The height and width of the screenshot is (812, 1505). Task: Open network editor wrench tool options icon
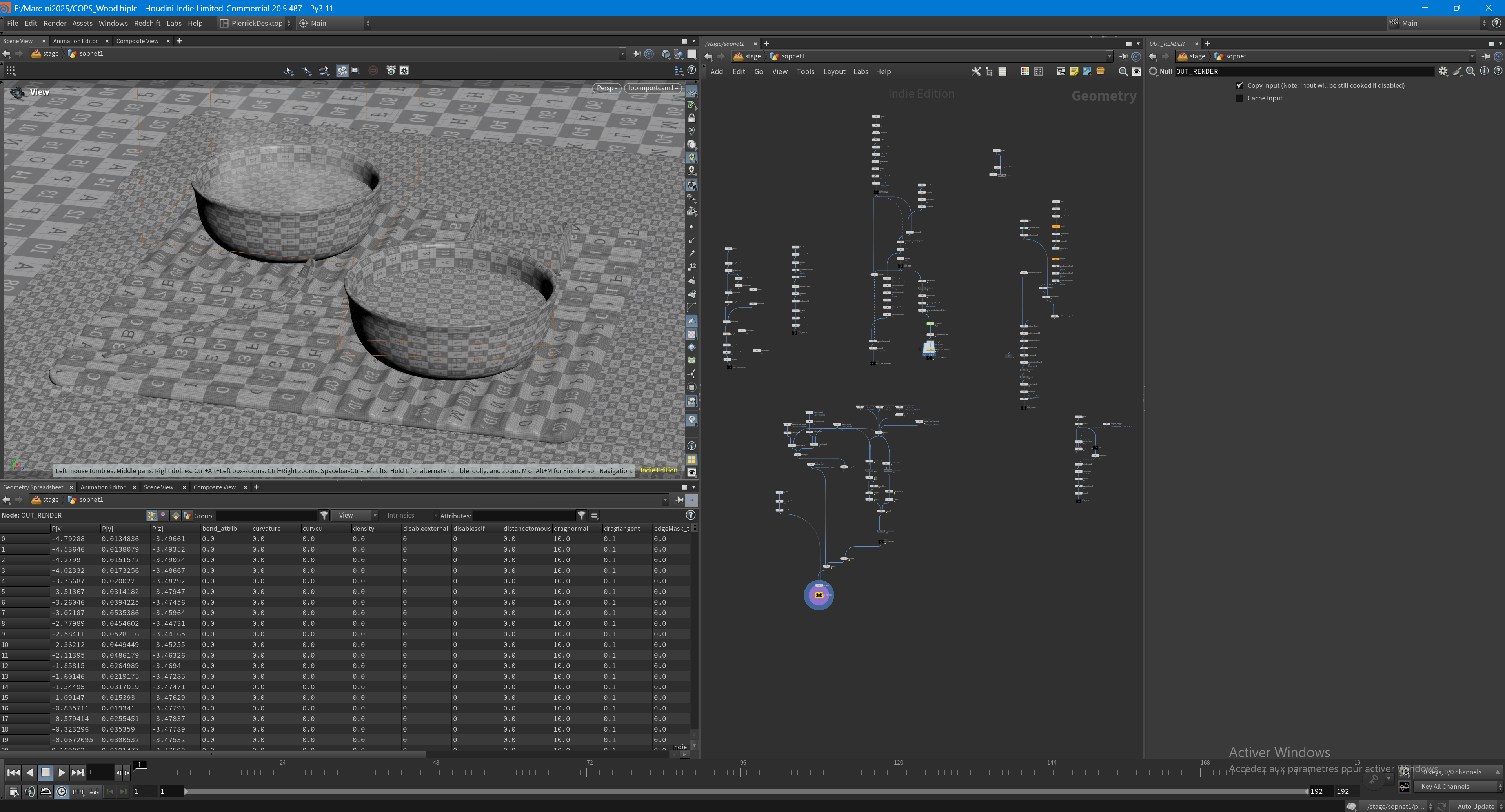(x=975, y=72)
